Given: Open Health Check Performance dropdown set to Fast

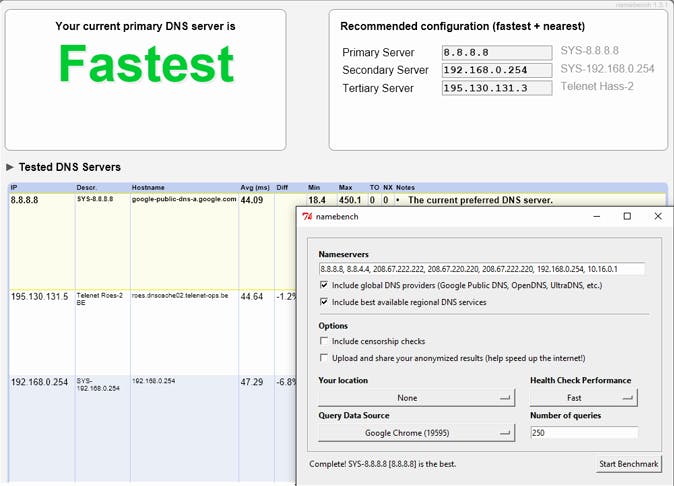Looking at the screenshot, I should pyautogui.click(x=583, y=398).
